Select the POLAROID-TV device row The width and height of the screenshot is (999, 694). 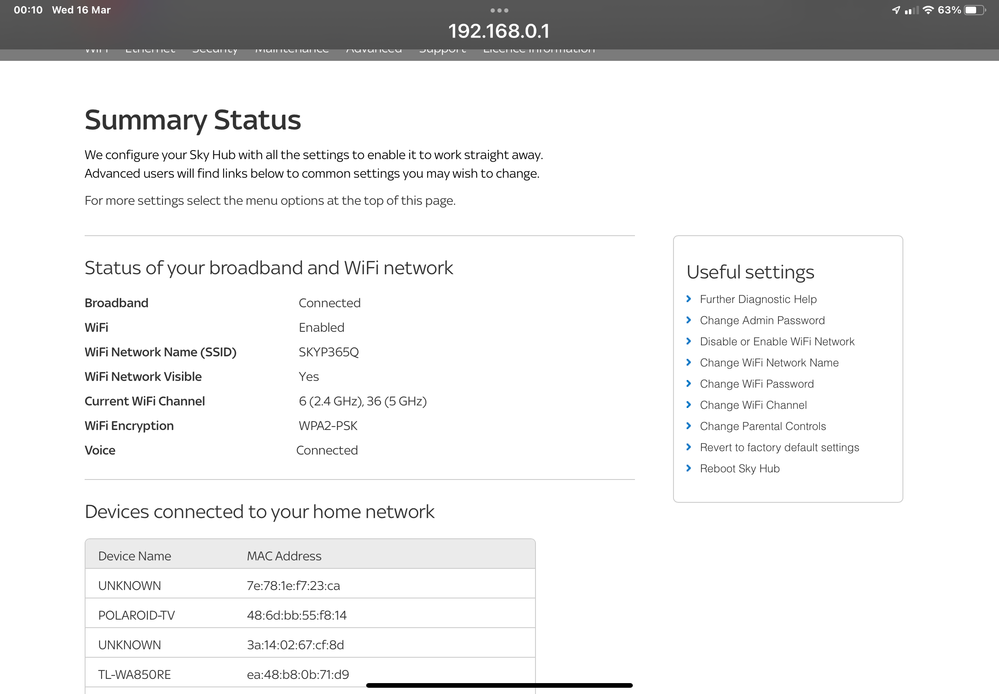pyautogui.click(x=310, y=615)
